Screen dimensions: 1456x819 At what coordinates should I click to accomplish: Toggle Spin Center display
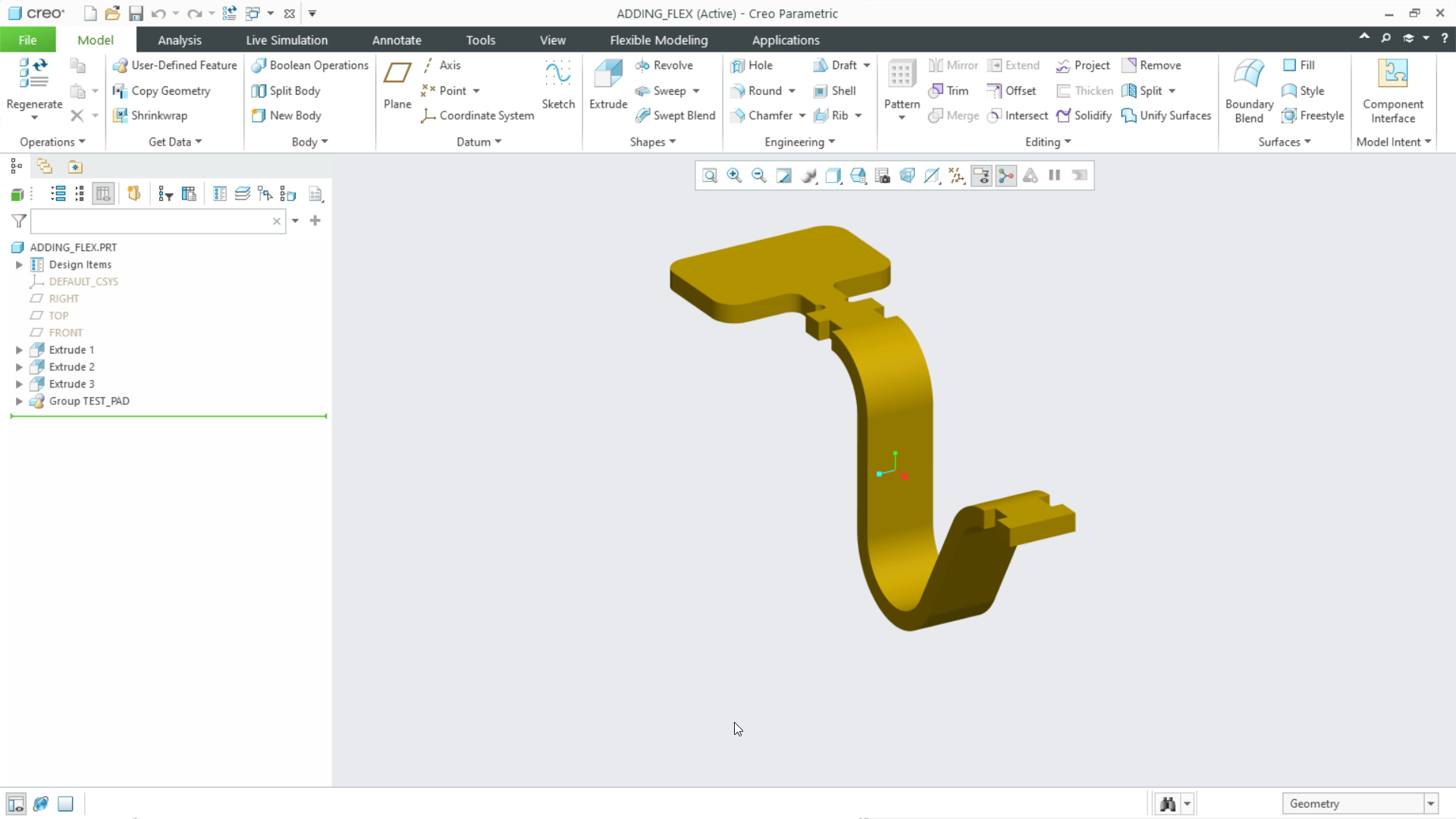[1006, 176]
